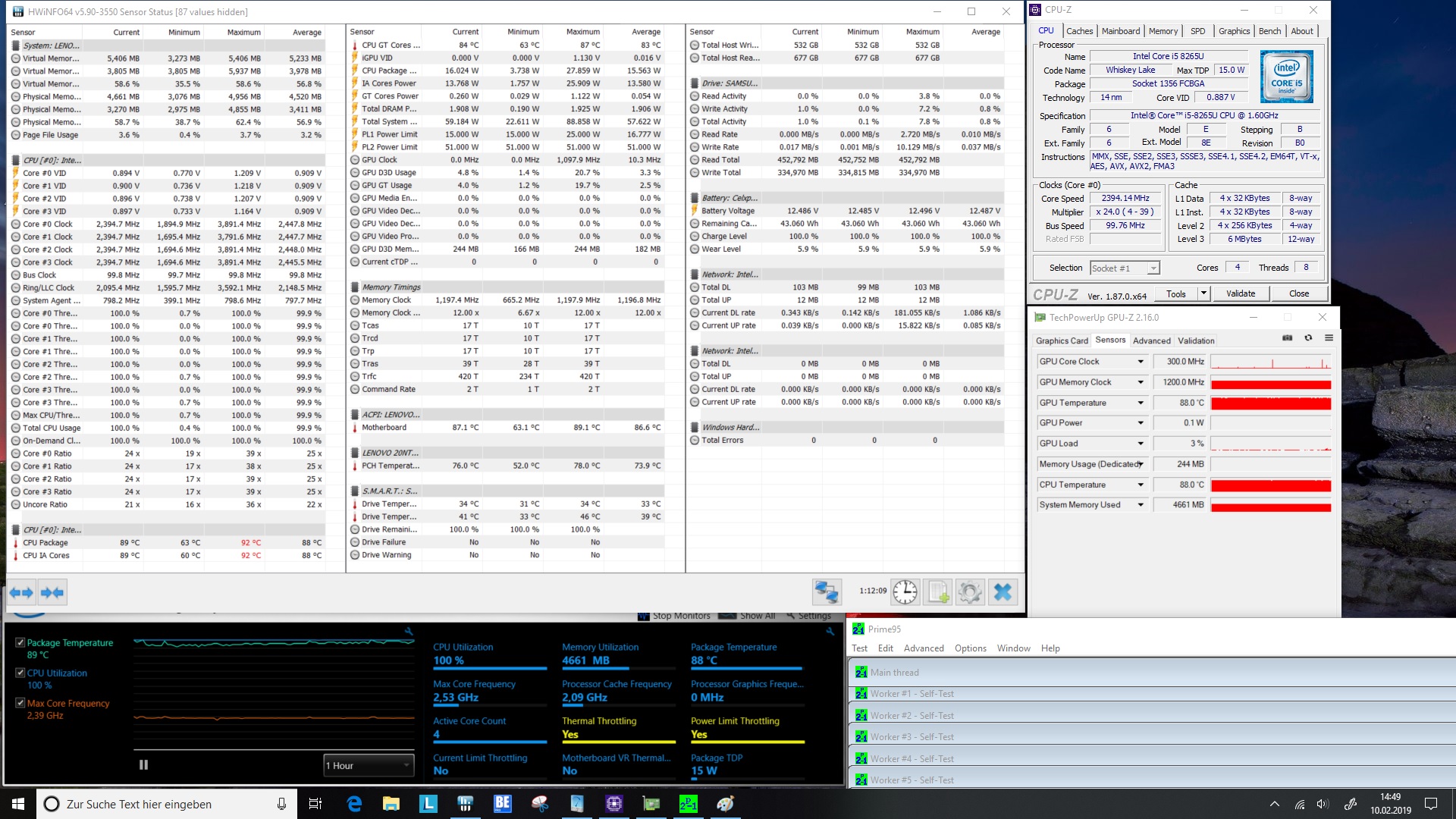Click CPU-Z Validate button
Viewport: 1456px width, 819px height.
pos(1241,293)
